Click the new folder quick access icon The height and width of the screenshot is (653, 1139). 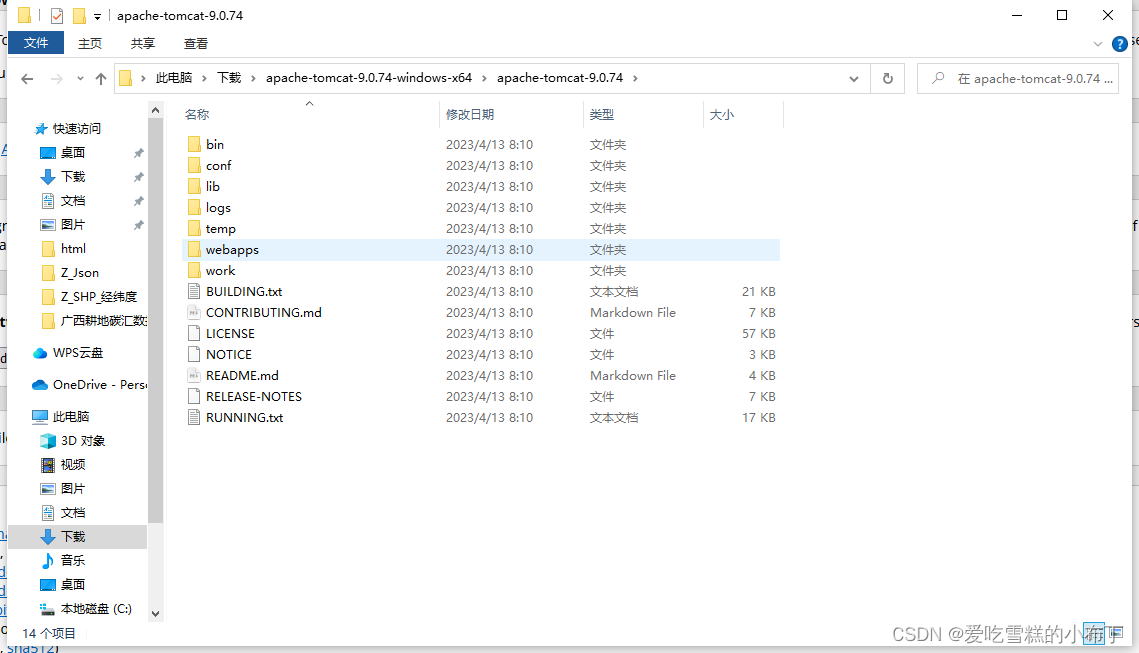[79, 15]
